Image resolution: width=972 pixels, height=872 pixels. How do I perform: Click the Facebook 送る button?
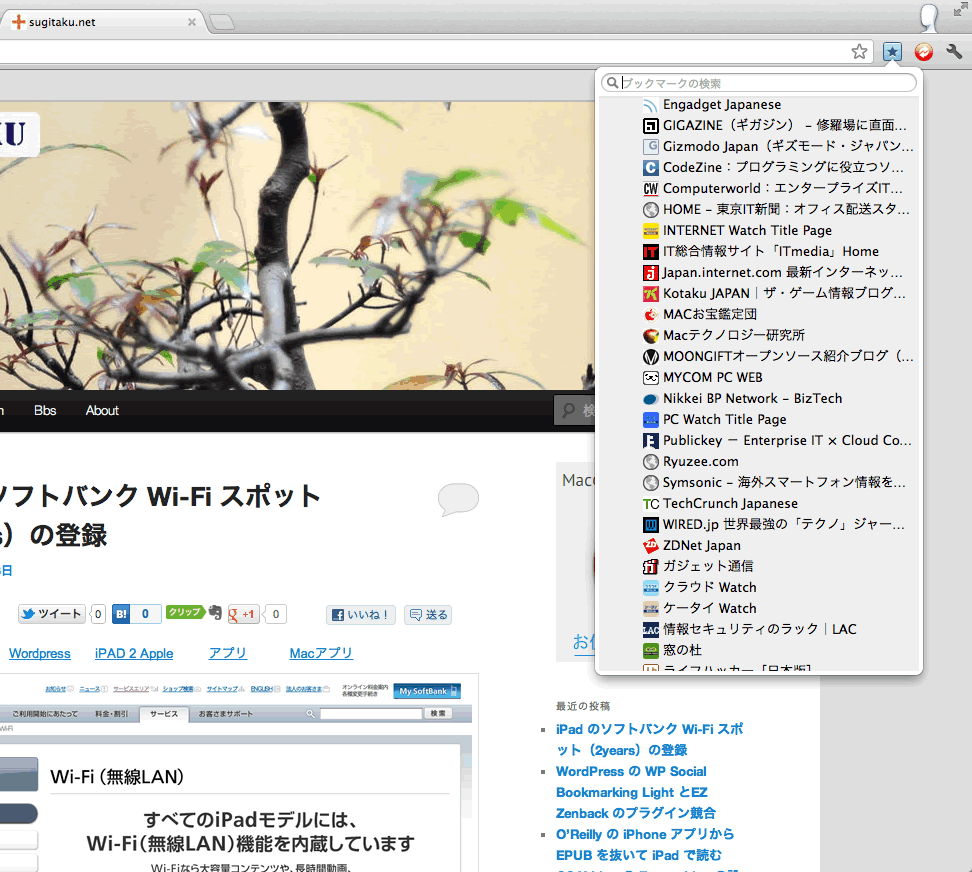[428, 615]
